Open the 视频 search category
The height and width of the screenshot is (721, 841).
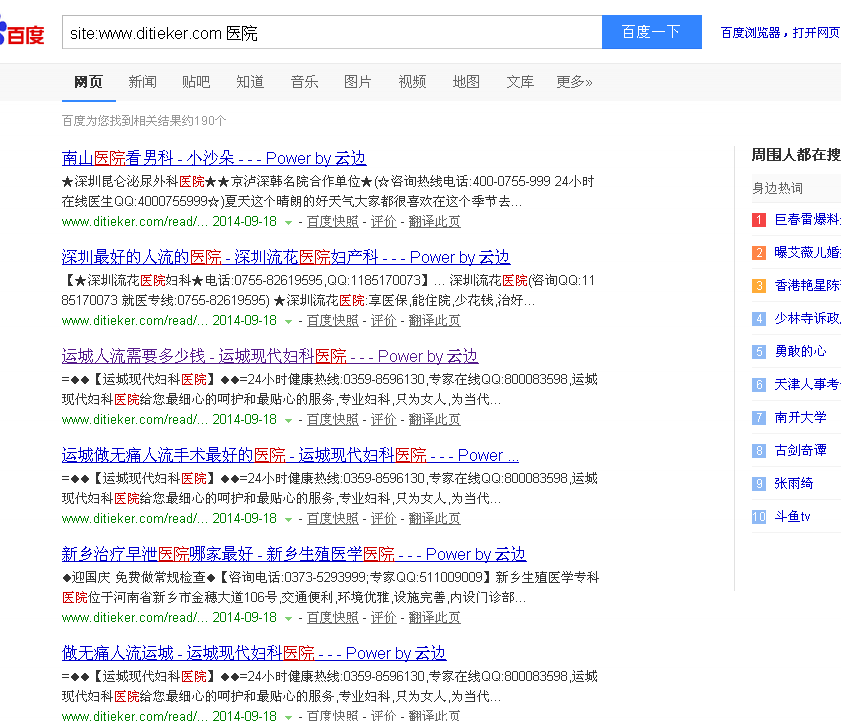pos(412,82)
